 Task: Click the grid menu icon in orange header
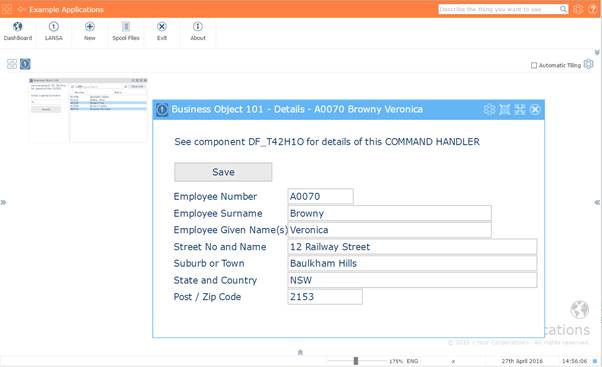pyautogui.click(x=7, y=9)
